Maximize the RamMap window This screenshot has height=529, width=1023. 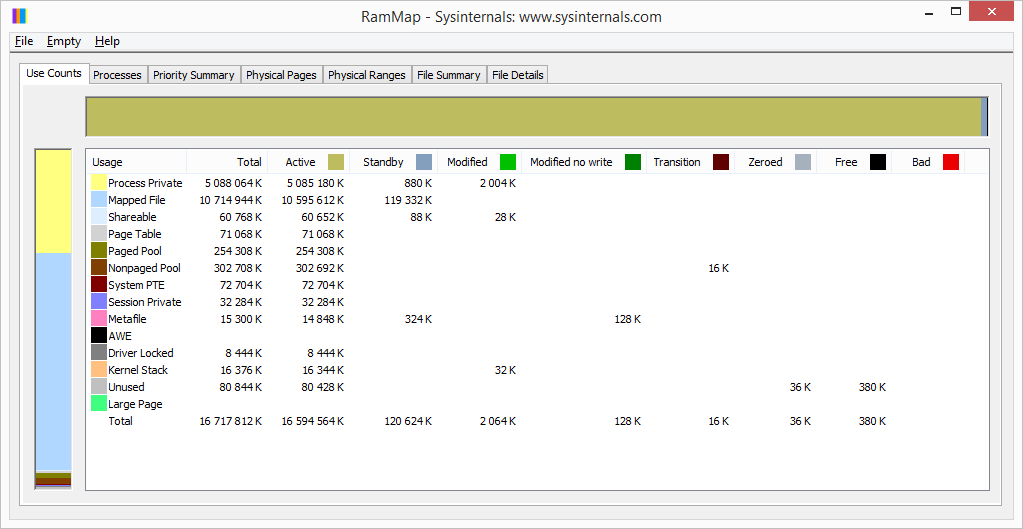point(956,11)
